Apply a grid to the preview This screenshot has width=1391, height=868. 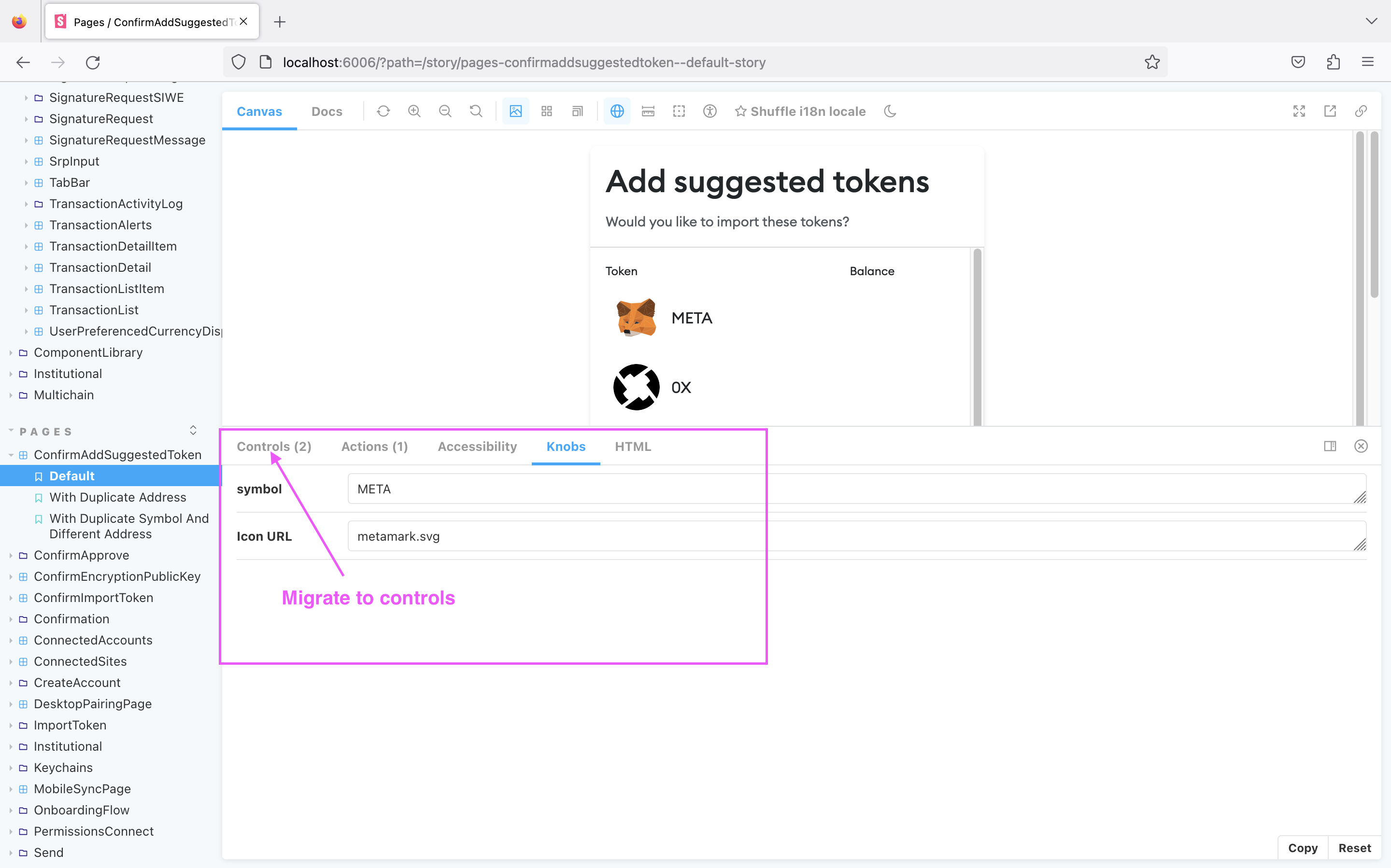546,111
